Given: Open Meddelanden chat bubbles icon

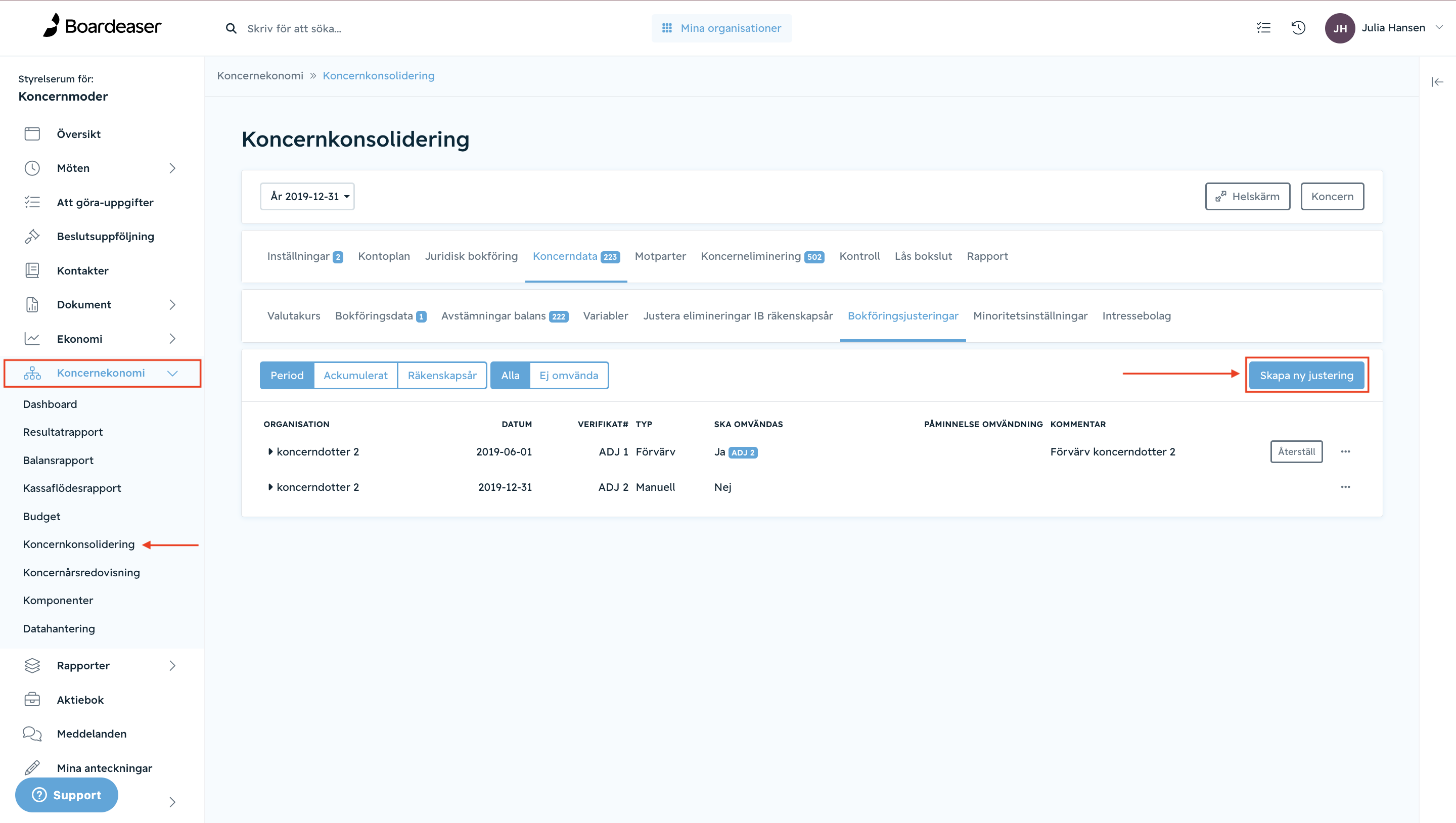Looking at the screenshot, I should click(32, 733).
